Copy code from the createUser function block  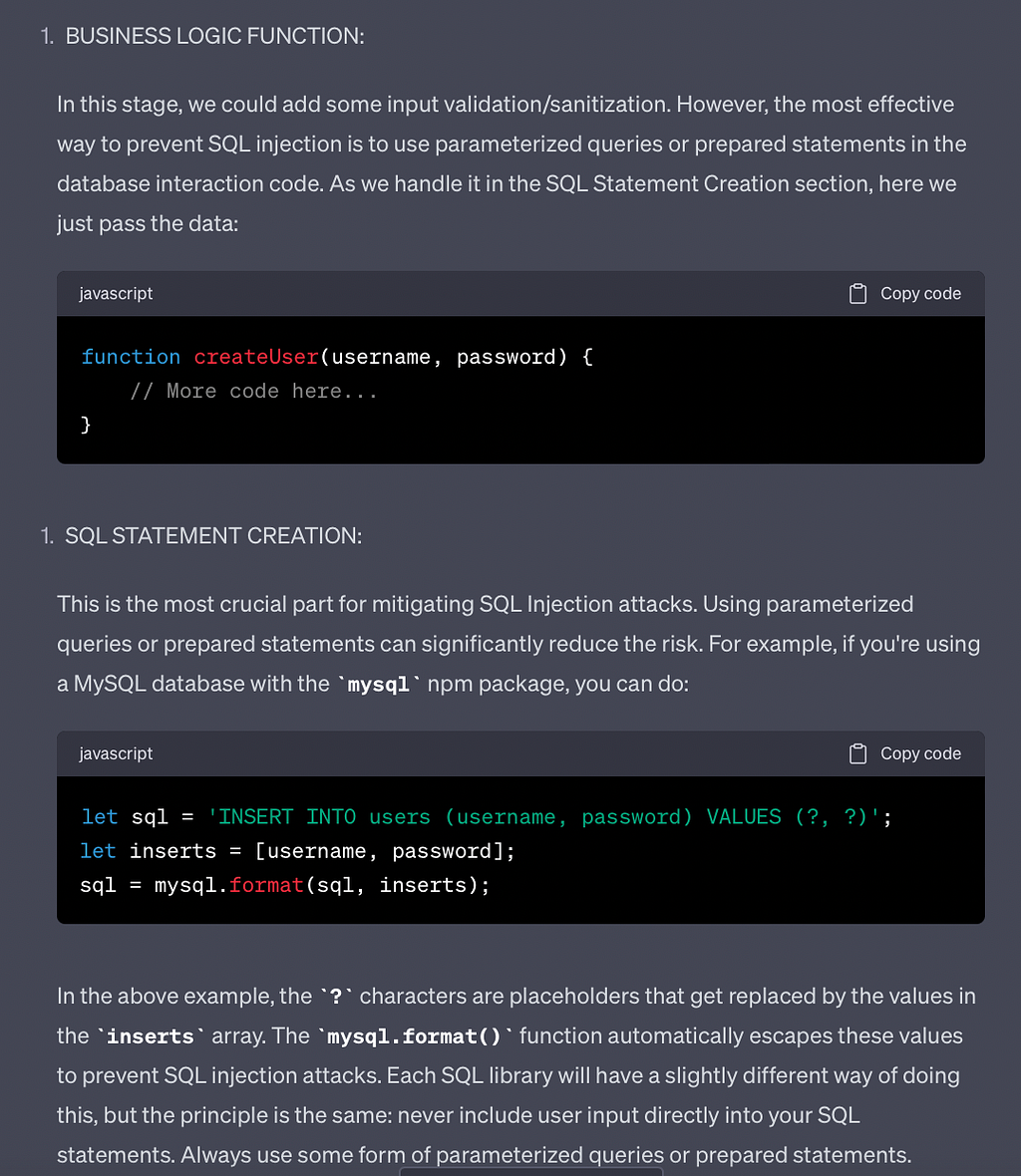coord(904,294)
